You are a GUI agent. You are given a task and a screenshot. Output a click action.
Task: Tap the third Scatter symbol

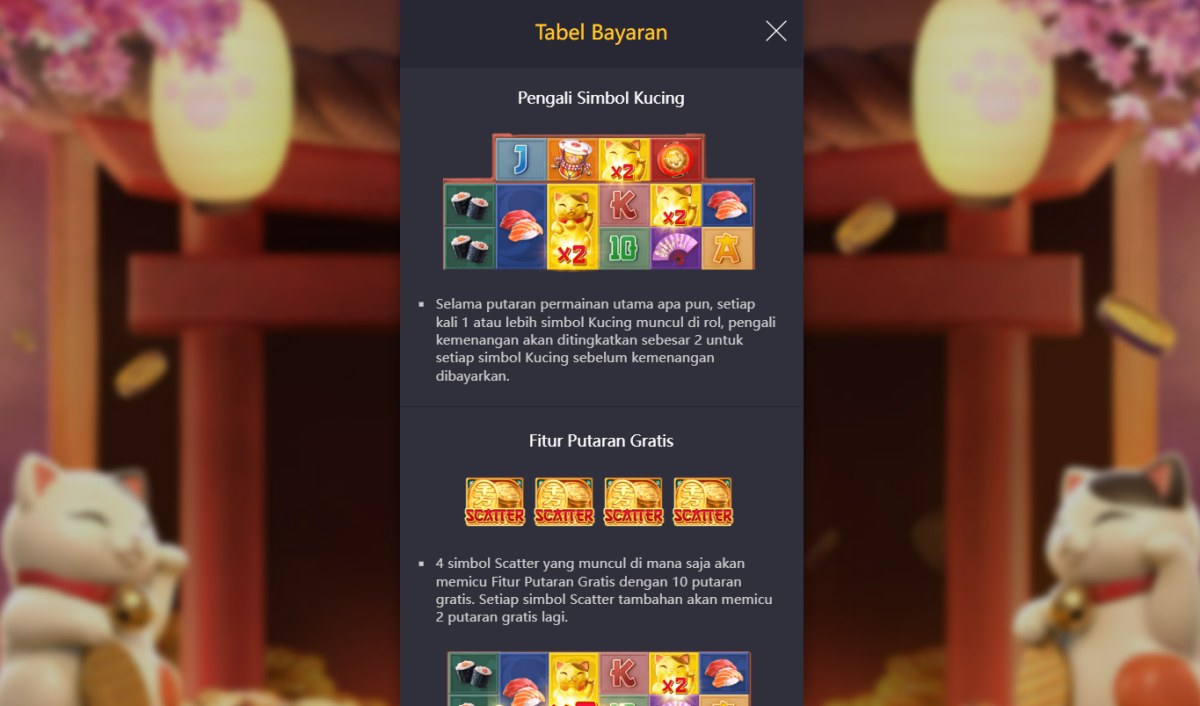pyautogui.click(x=633, y=502)
